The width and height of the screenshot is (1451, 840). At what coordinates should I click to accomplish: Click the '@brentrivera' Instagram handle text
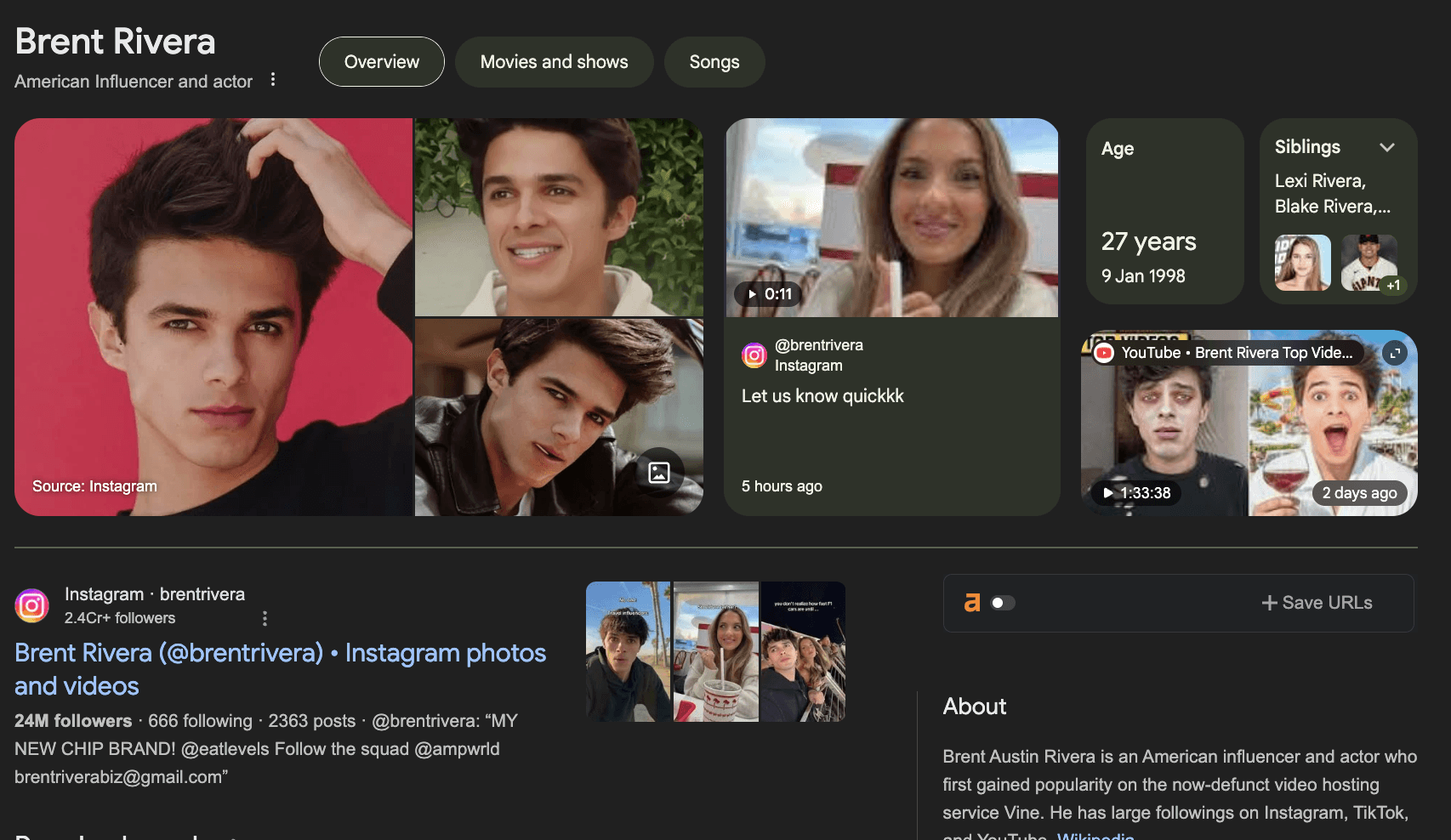(819, 345)
